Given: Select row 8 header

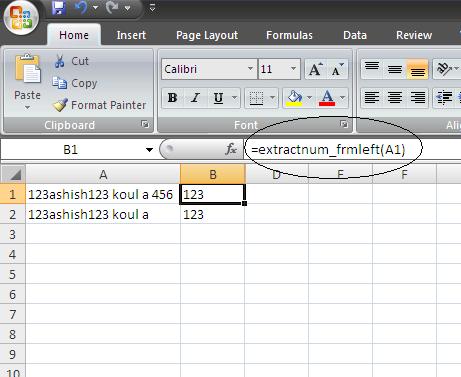Looking at the screenshot, I should coord(13,334).
